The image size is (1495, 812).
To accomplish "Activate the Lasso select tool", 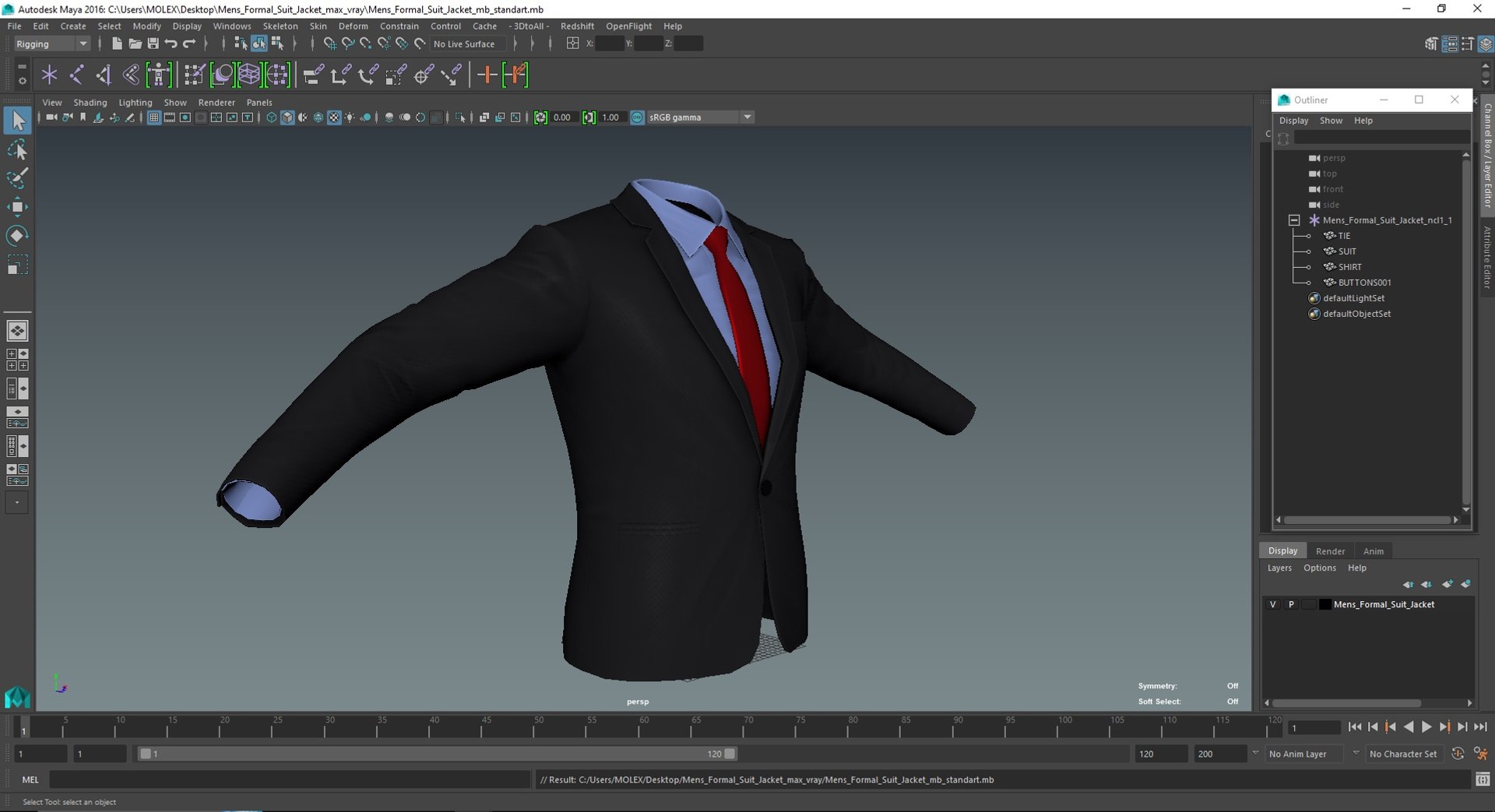I will click(x=17, y=149).
